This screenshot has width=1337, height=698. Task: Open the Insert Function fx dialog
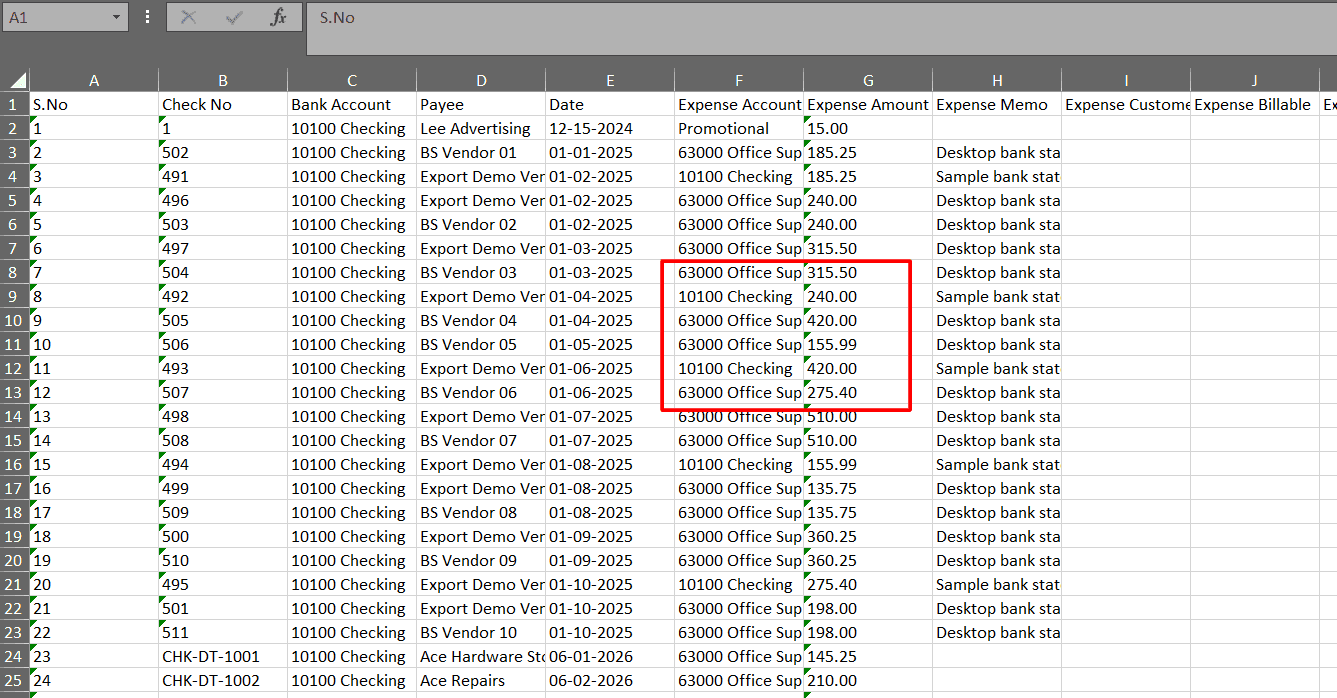click(x=279, y=18)
